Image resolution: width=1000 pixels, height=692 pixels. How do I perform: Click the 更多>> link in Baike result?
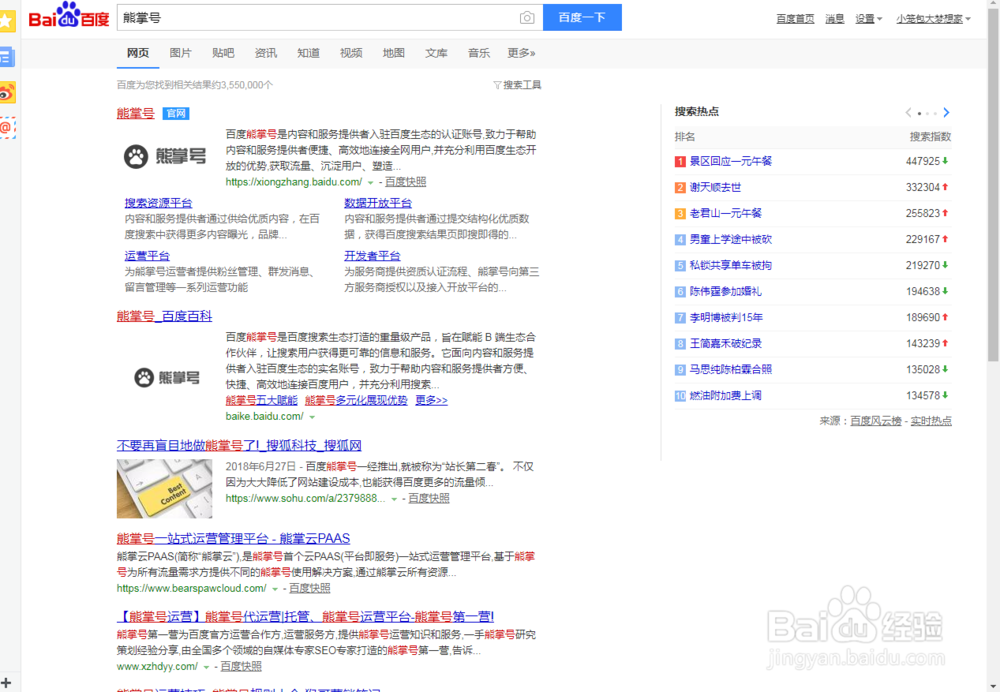tap(431, 401)
